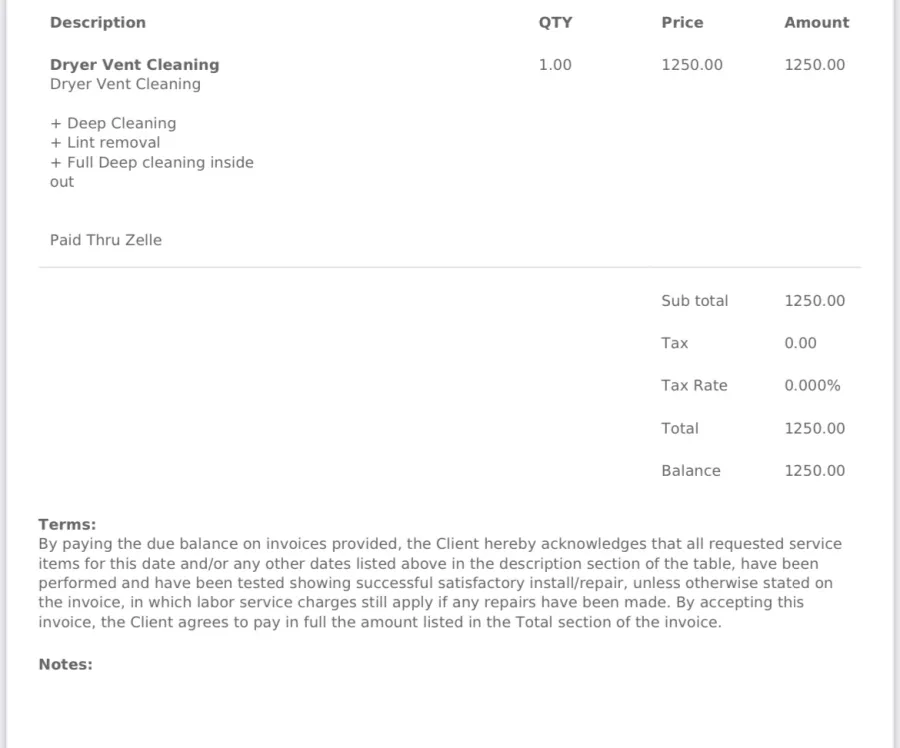
Task: Click the terms paragraph text
Action: 440,583
